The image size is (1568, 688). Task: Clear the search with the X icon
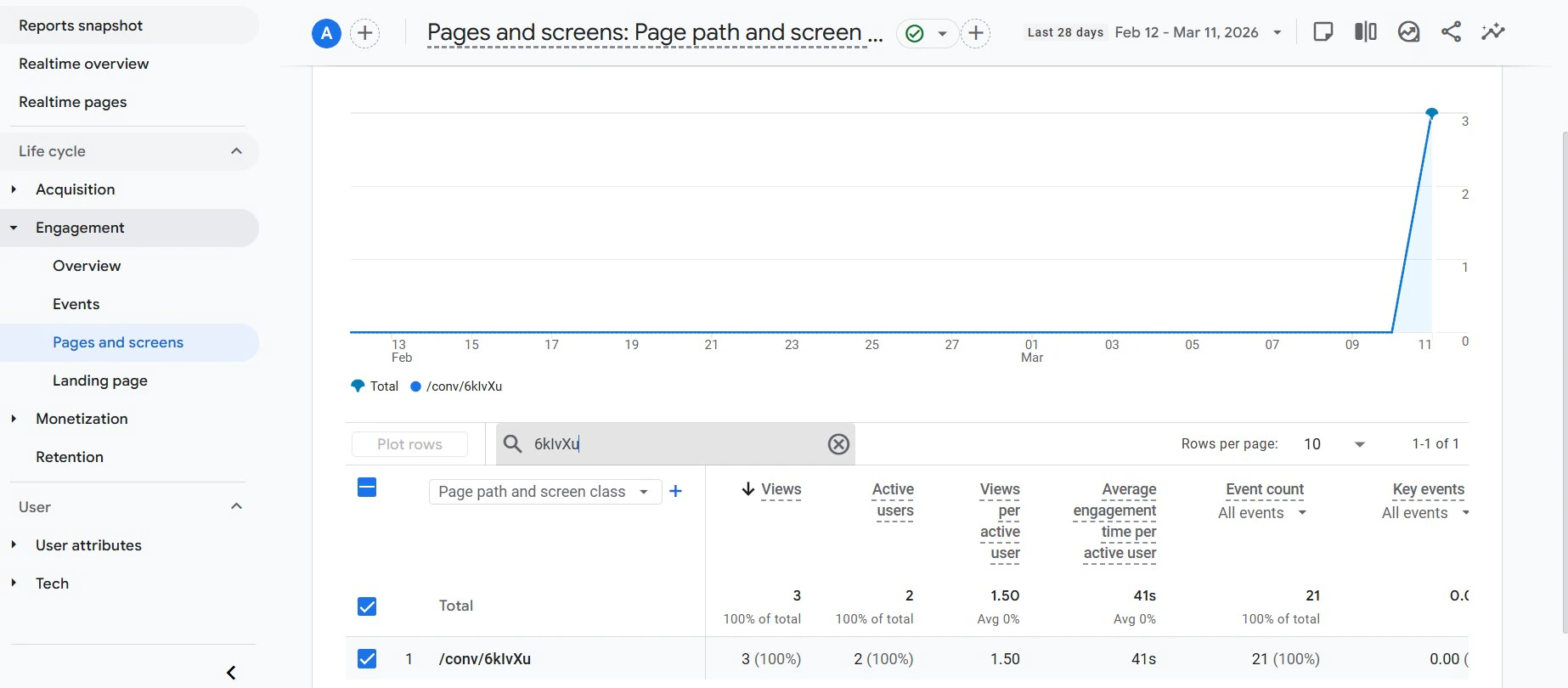(x=838, y=444)
